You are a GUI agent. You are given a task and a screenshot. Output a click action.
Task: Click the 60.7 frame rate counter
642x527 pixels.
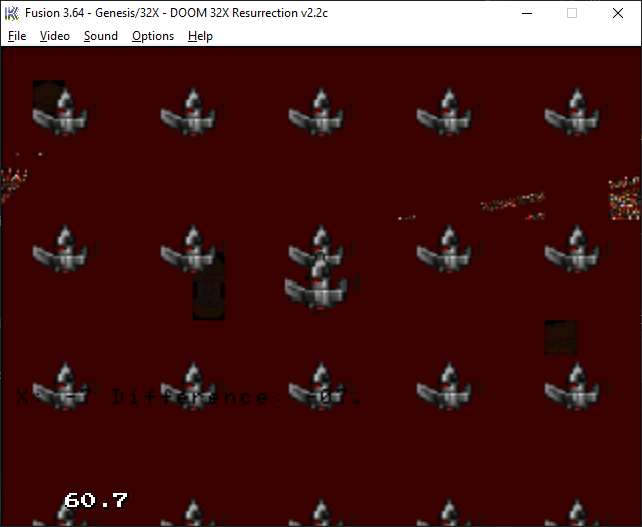(95, 500)
